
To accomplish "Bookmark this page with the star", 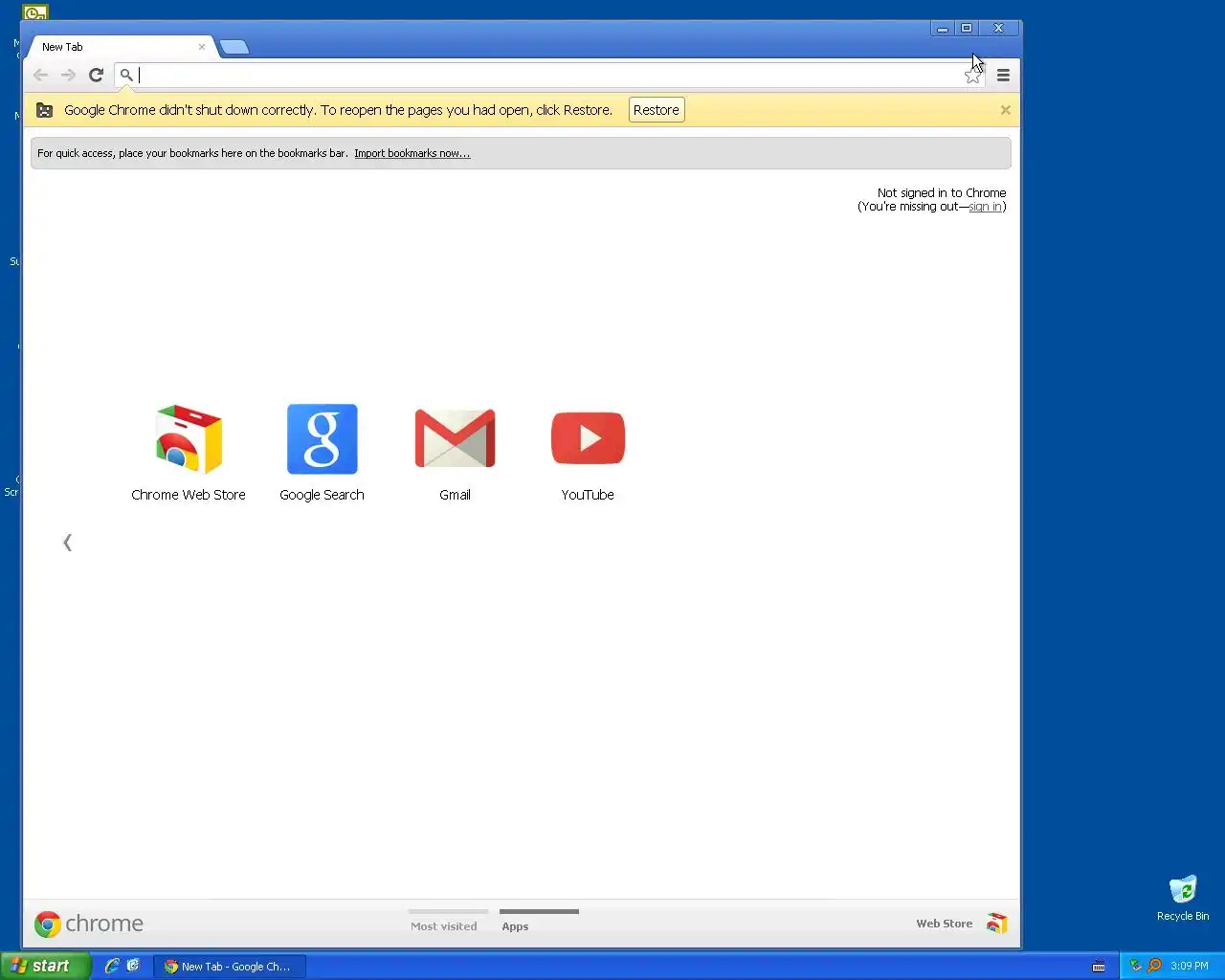I will (972, 76).
